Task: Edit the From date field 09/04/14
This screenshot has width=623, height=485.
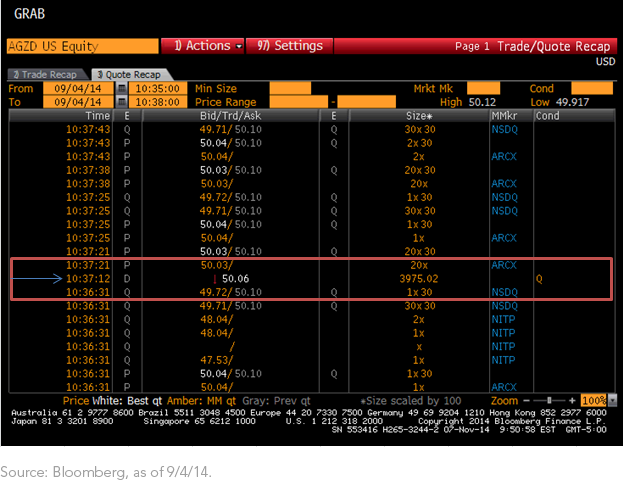Action: [x=78, y=88]
